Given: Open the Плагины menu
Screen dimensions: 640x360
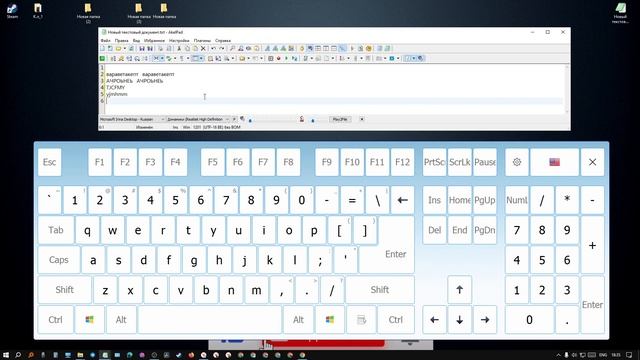Looking at the screenshot, I should pos(202,40).
